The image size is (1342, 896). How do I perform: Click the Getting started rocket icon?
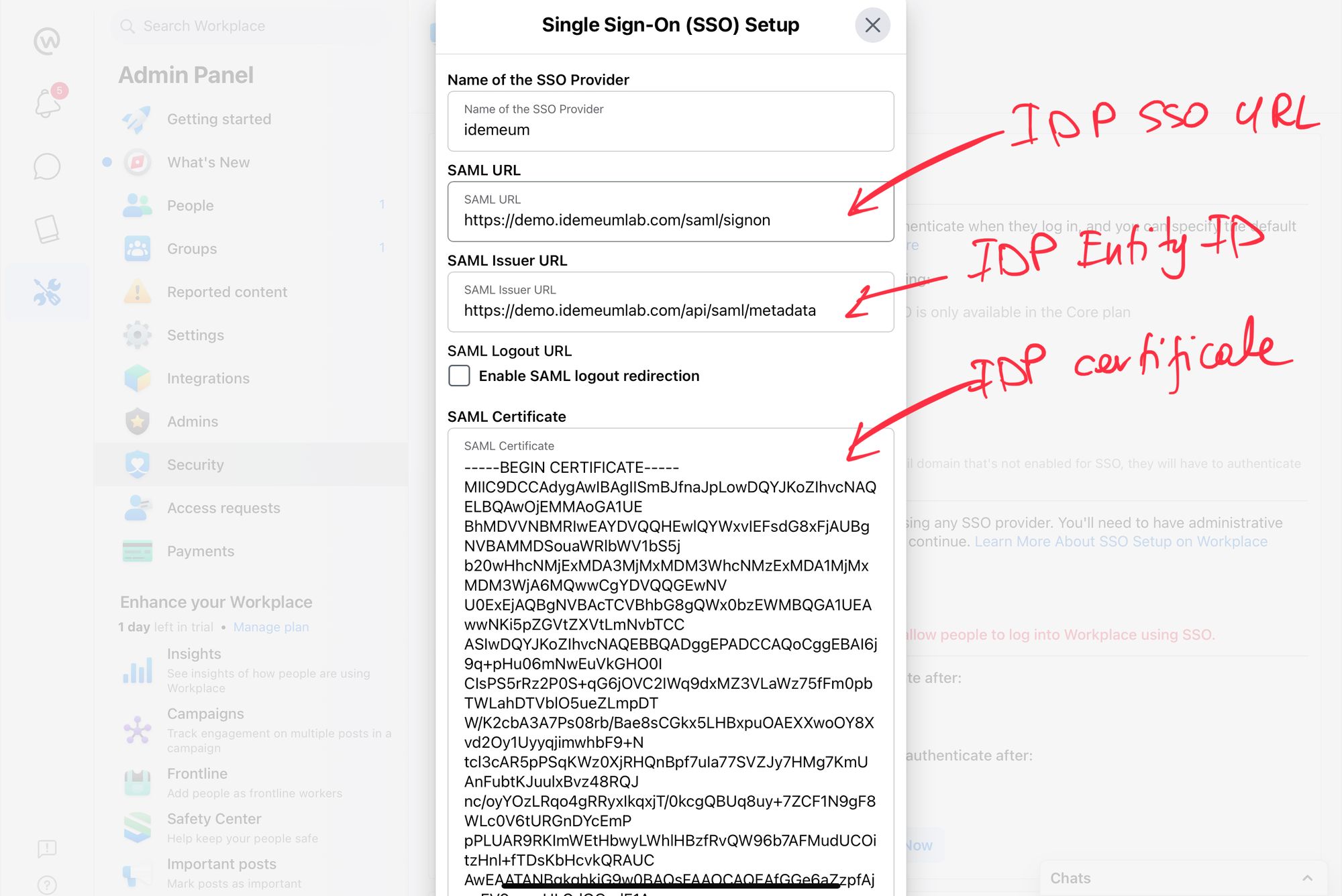[x=138, y=119]
